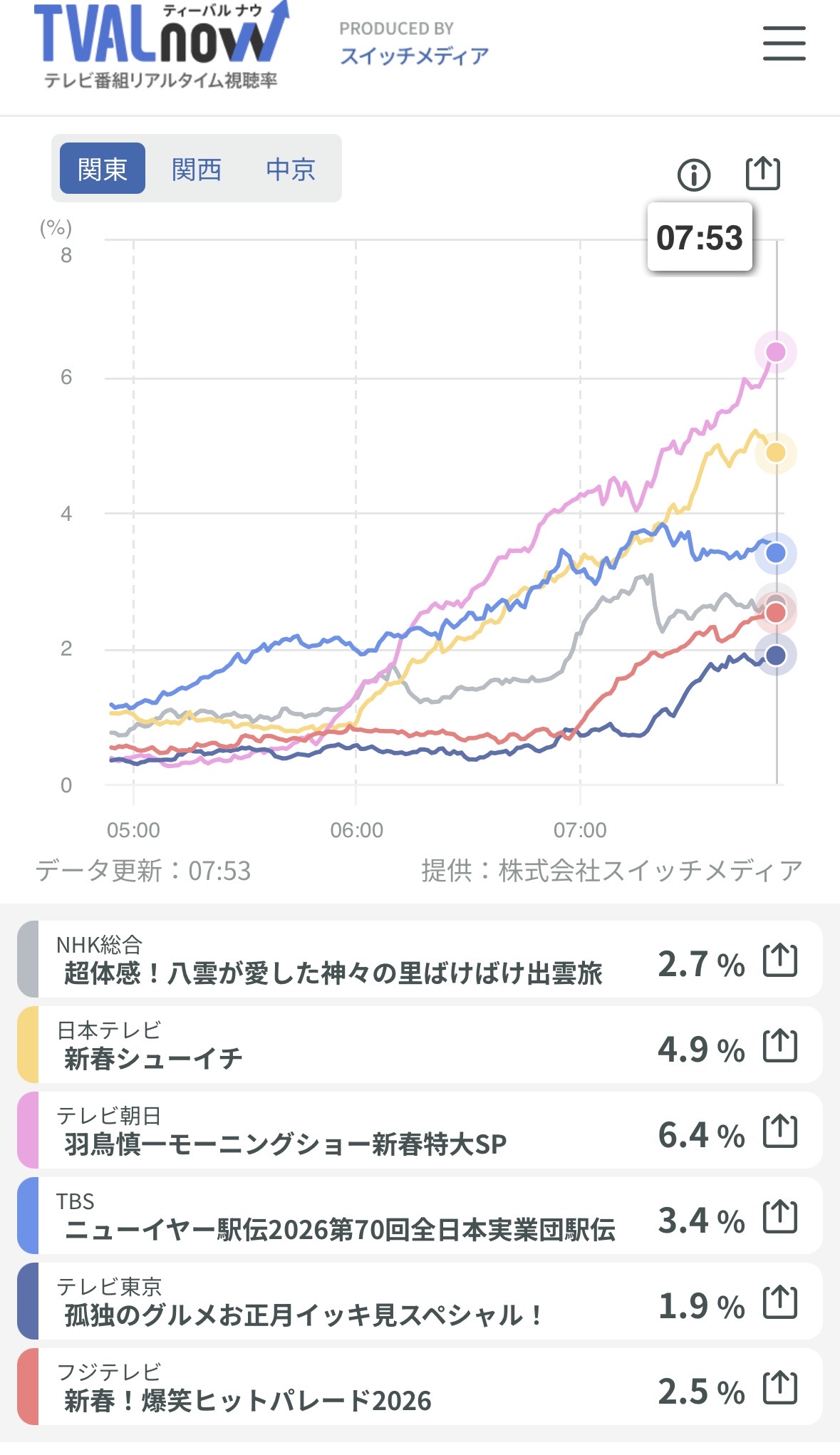Screen dimensions: 840x1455
Task: Share TBS ニューイヤー駅伝 rating
Action: [x=779, y=1216]
